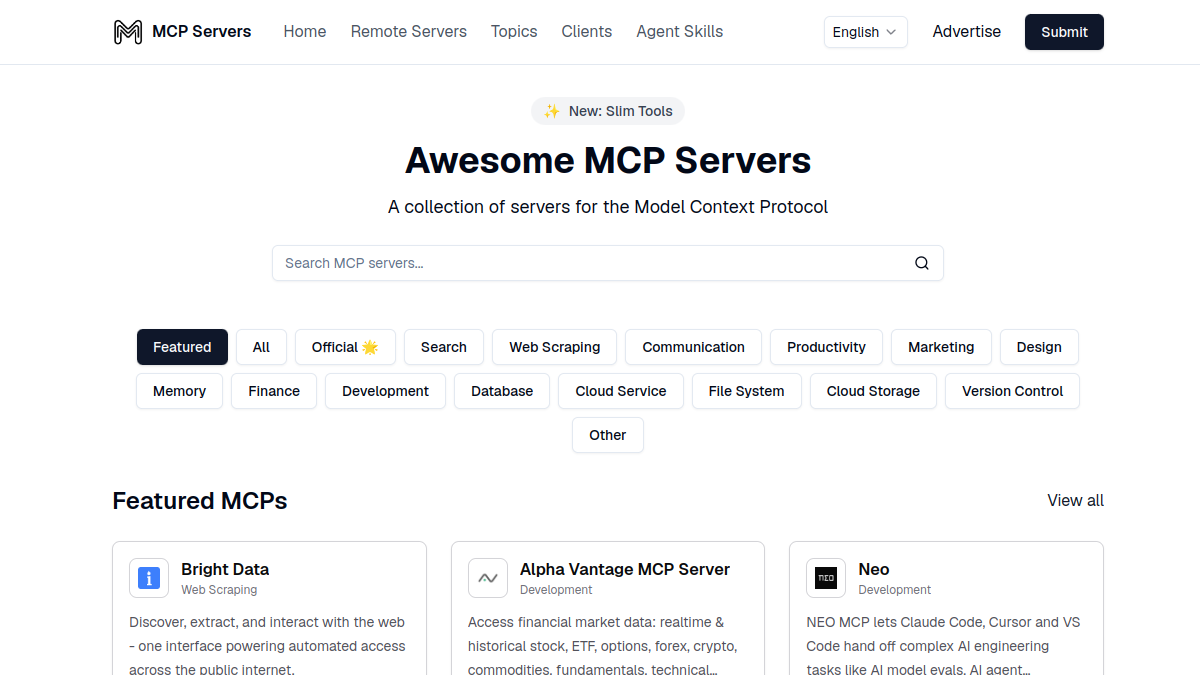Filter by Productivity category
This screenshot has width=1200, height=675.
pos(826,347)
